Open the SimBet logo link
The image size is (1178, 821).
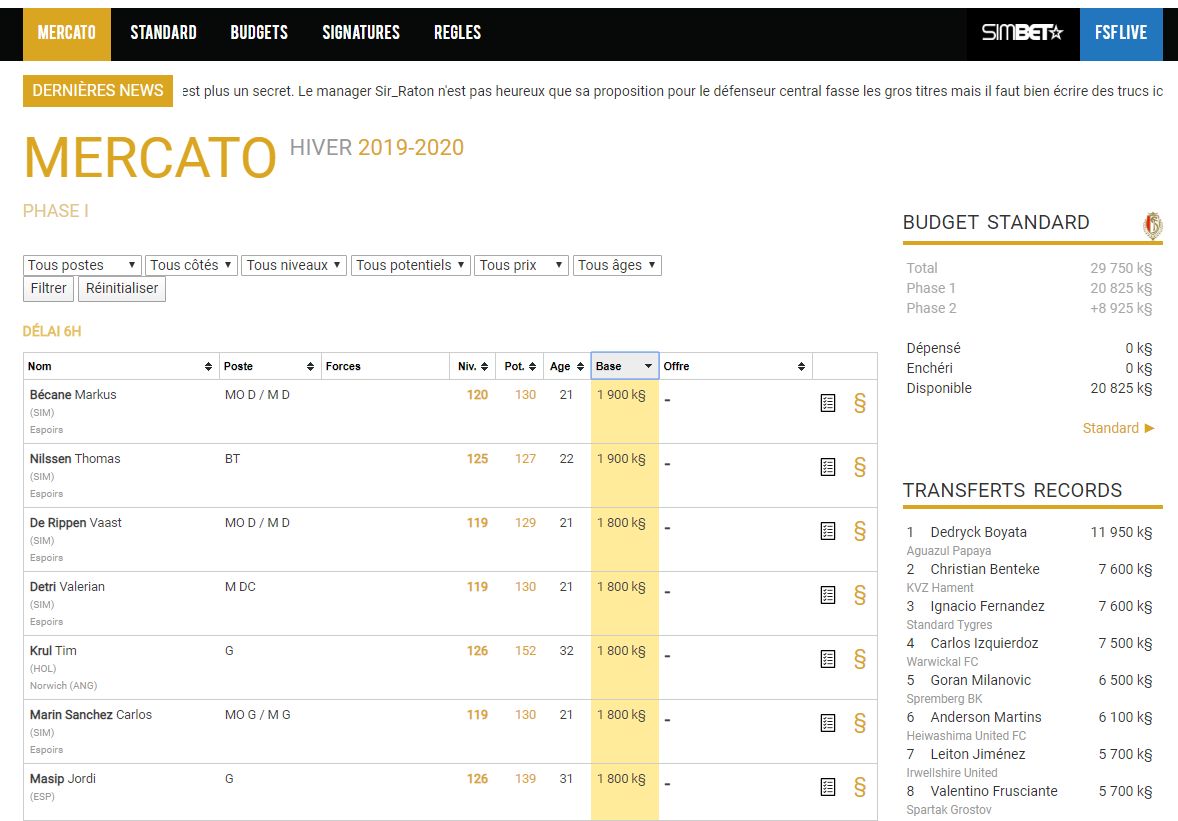pyautogui.click(x=1022, y=33)
